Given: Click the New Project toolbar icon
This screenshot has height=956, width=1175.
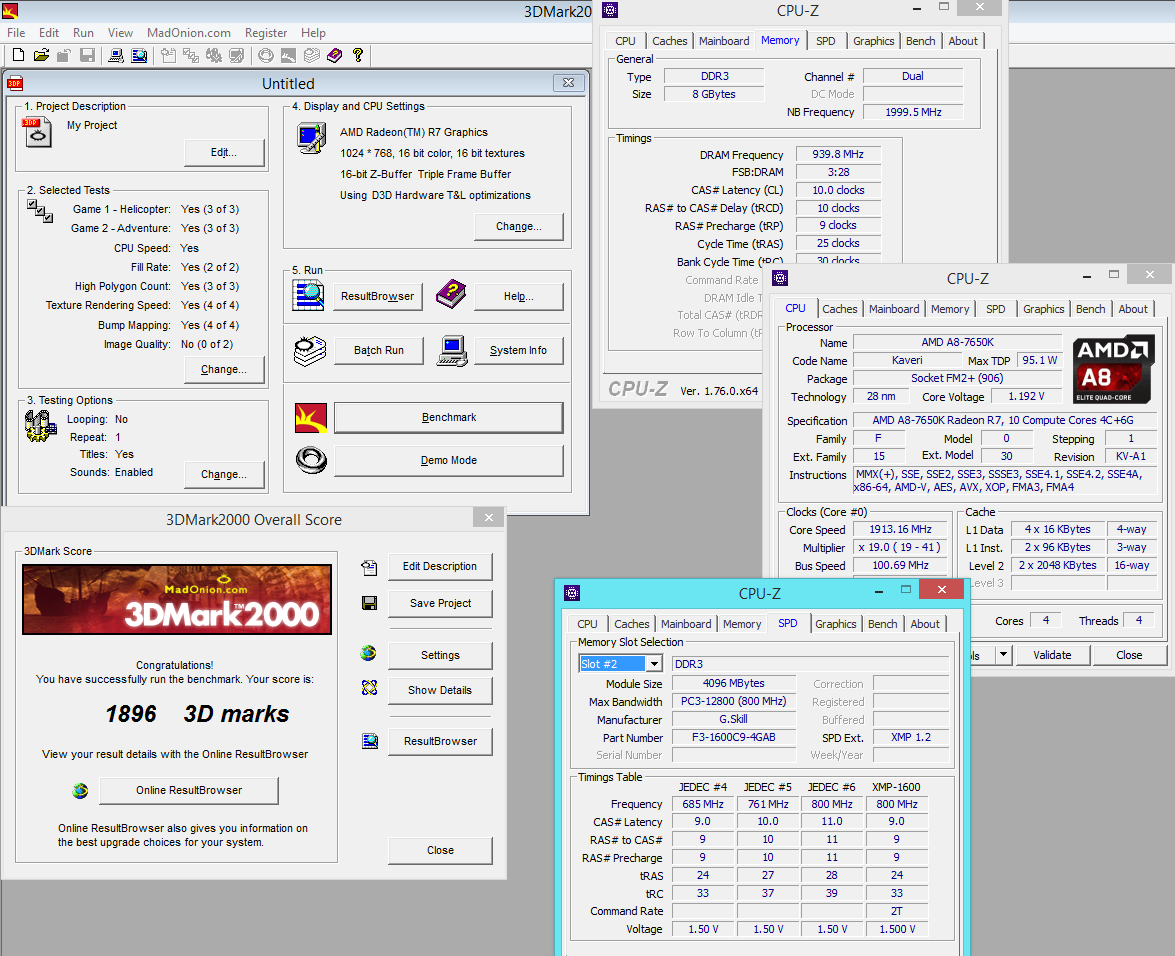Looking at the screenshot, I should (x=18, y=55).
